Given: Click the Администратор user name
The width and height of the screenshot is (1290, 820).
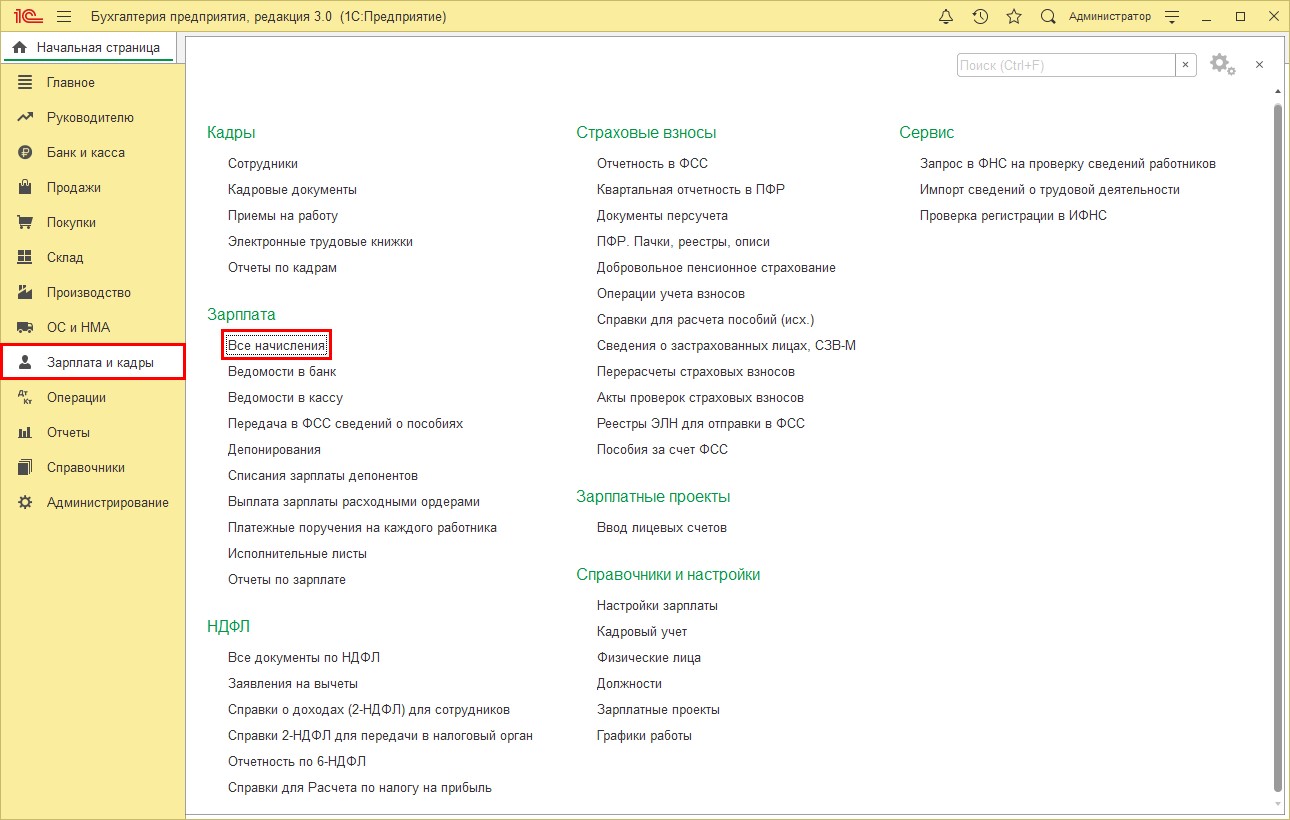Looking at the screenshot, I should (x=1109, y=17).
